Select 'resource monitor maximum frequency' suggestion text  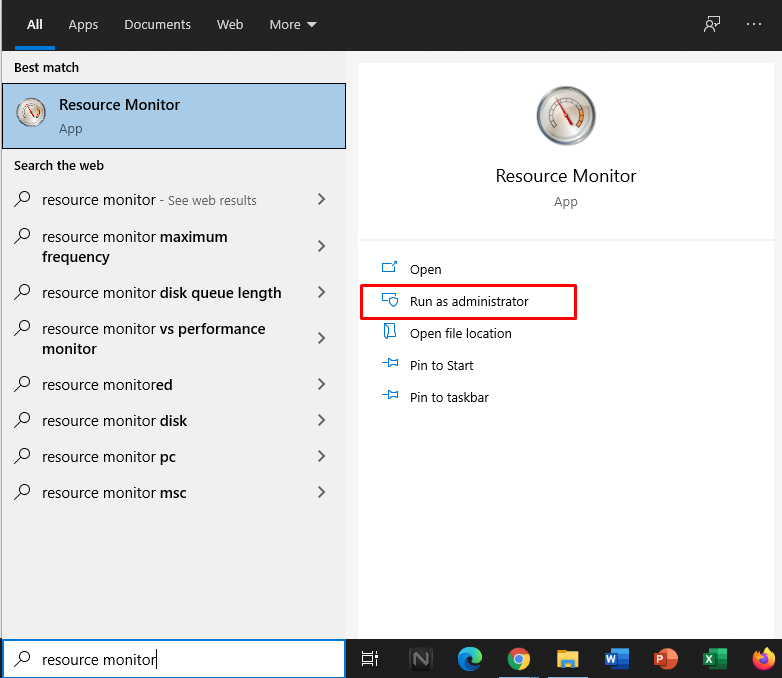coord(135,246)
